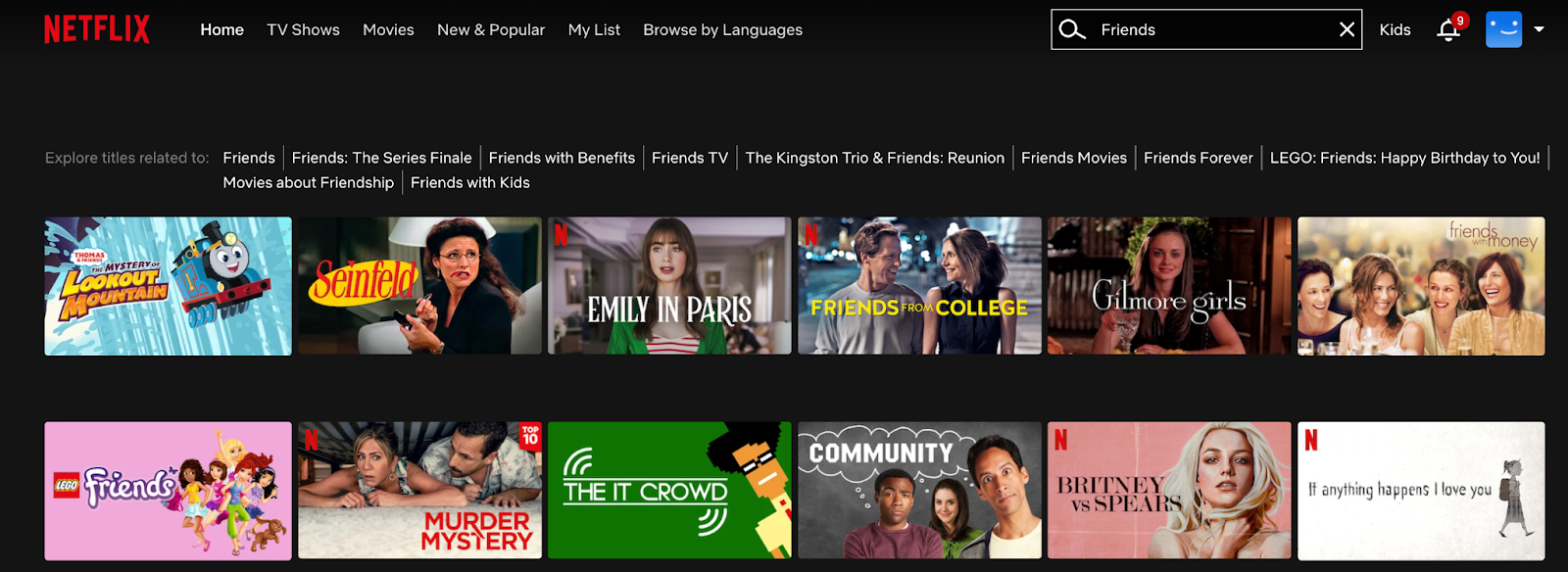
Task: Select the Friends from College thumbnail
Action: pyautogui.click(x=919, y=286)
